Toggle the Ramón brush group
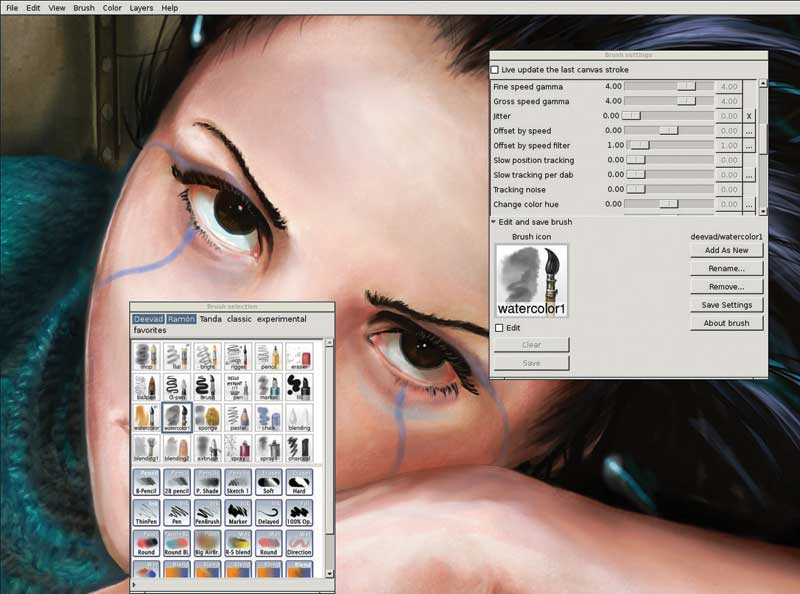Screen dimensions: 800x594 point(181,319)
